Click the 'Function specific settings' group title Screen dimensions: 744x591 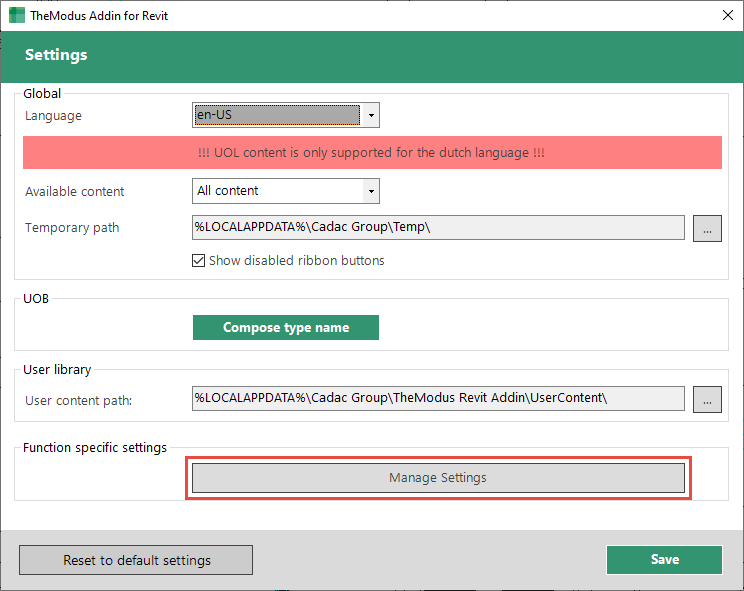pyautogui.click(x=95, y=448)
